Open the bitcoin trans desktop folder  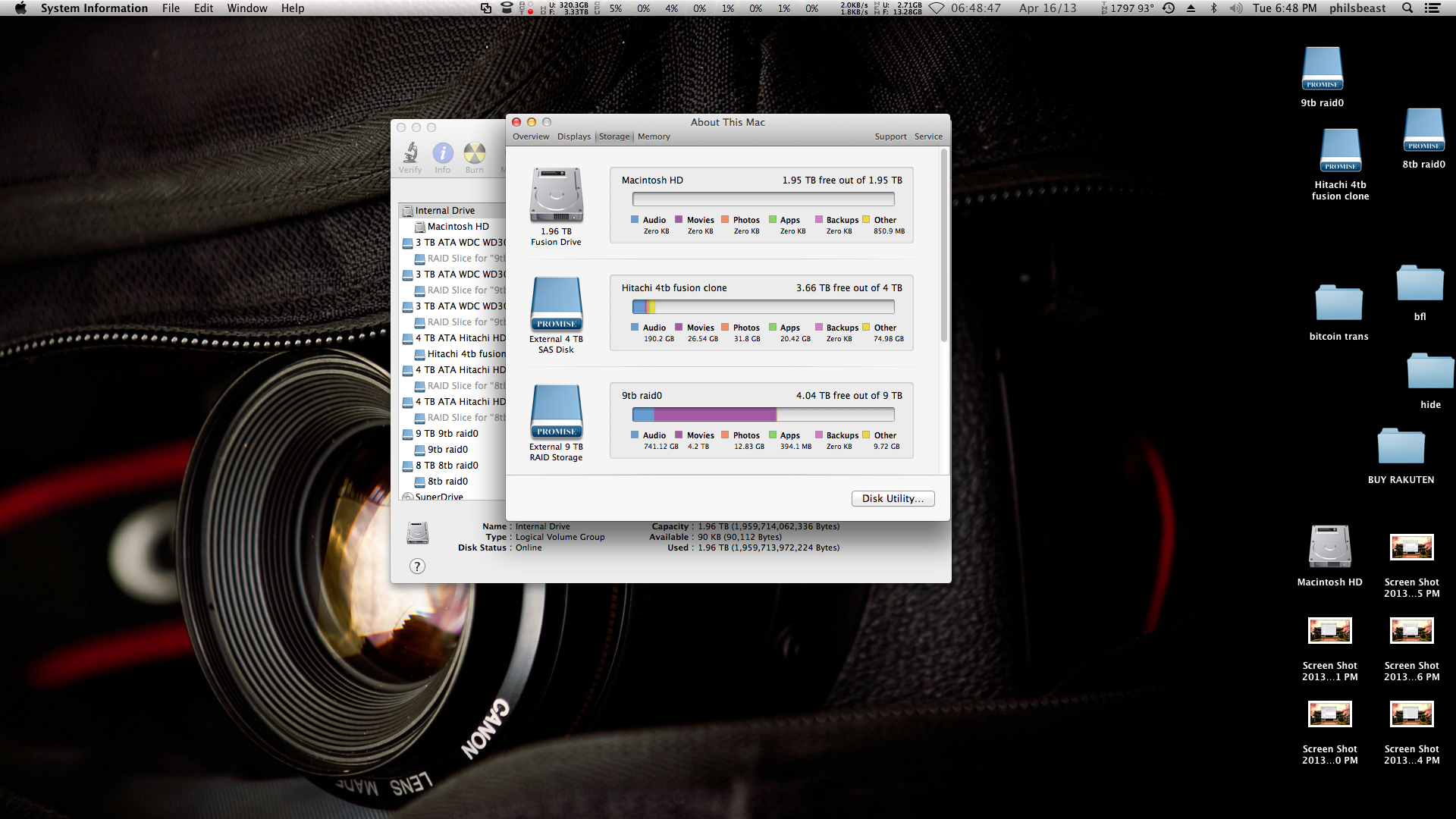[1338, 303]
